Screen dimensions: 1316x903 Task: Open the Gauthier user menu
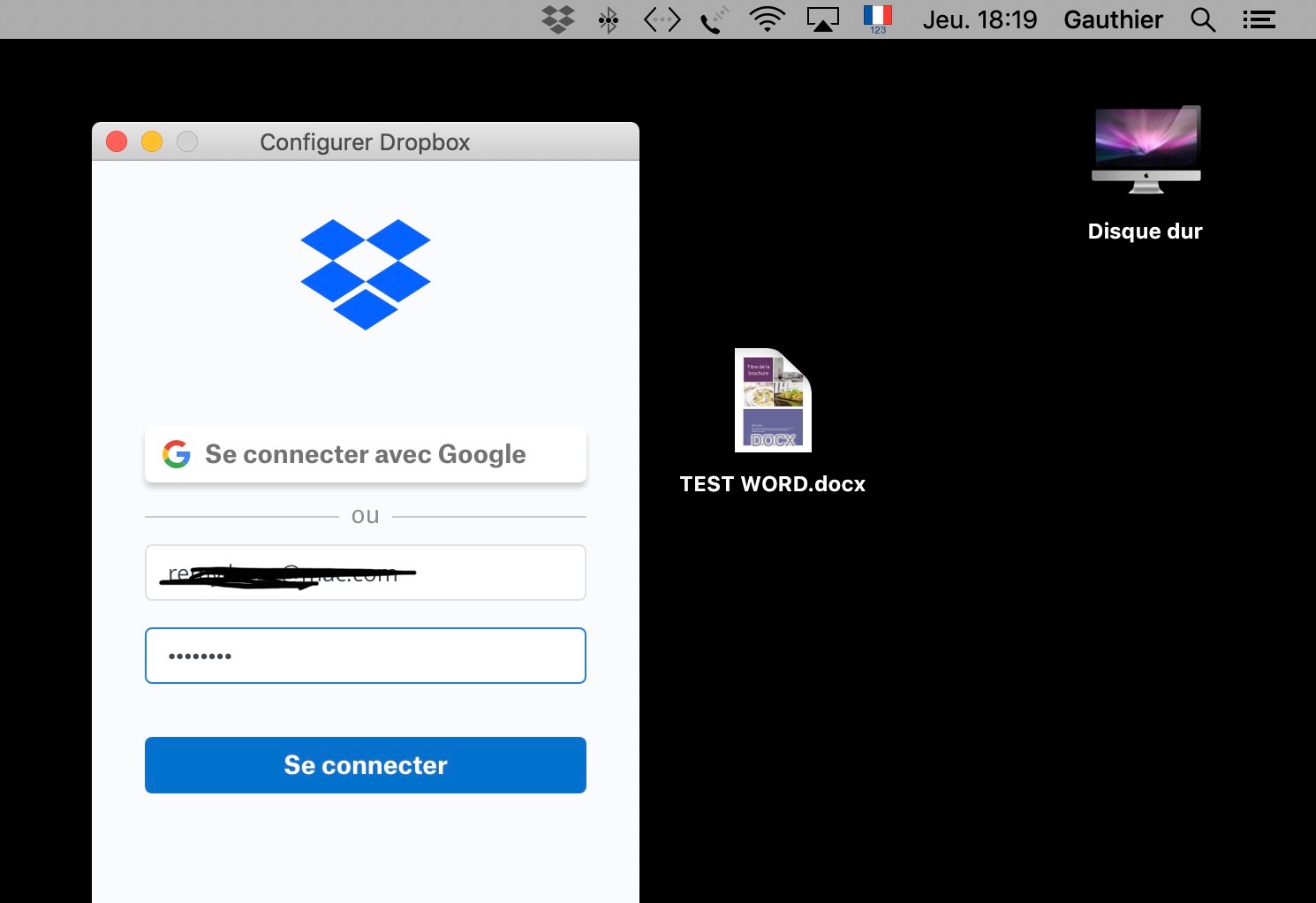point(1113,19)
